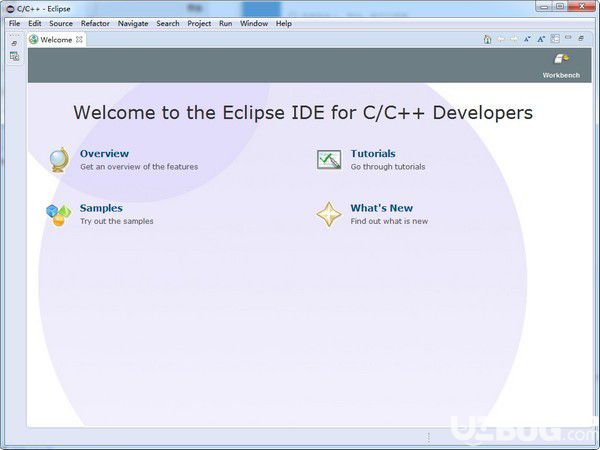The image size is (600, 450).
Task: Click 'Try out the samples' description text
Action: (x=117, y=221)
